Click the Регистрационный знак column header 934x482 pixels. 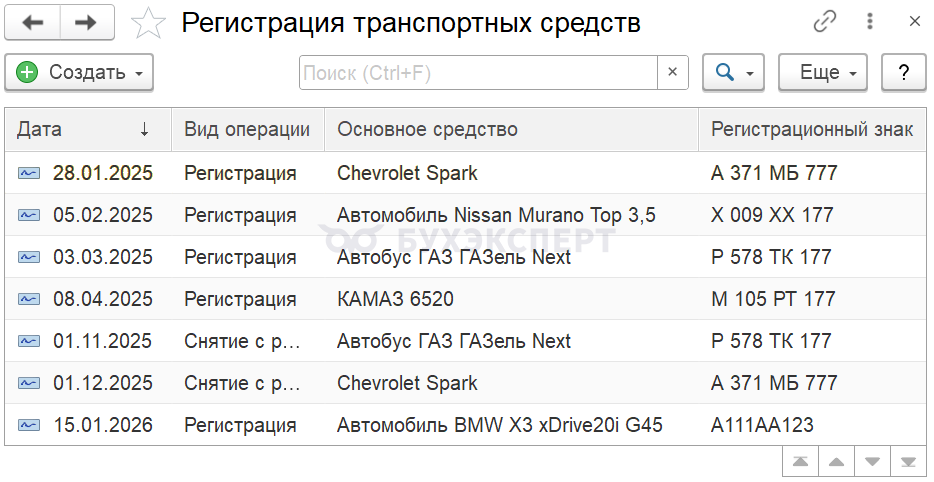tap(811, 129)
